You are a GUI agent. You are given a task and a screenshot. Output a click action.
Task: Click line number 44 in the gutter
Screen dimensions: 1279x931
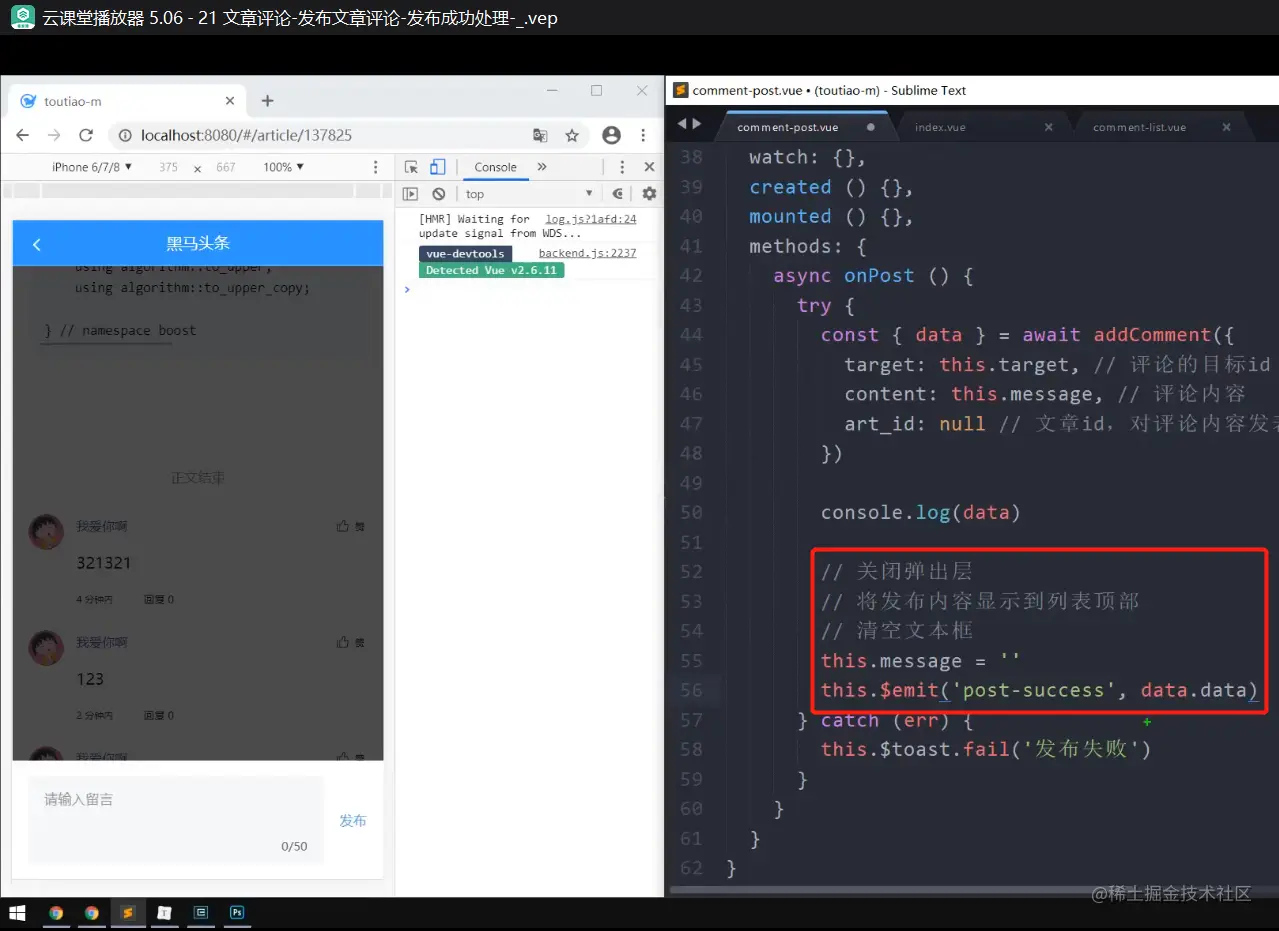tap(691, 335)
